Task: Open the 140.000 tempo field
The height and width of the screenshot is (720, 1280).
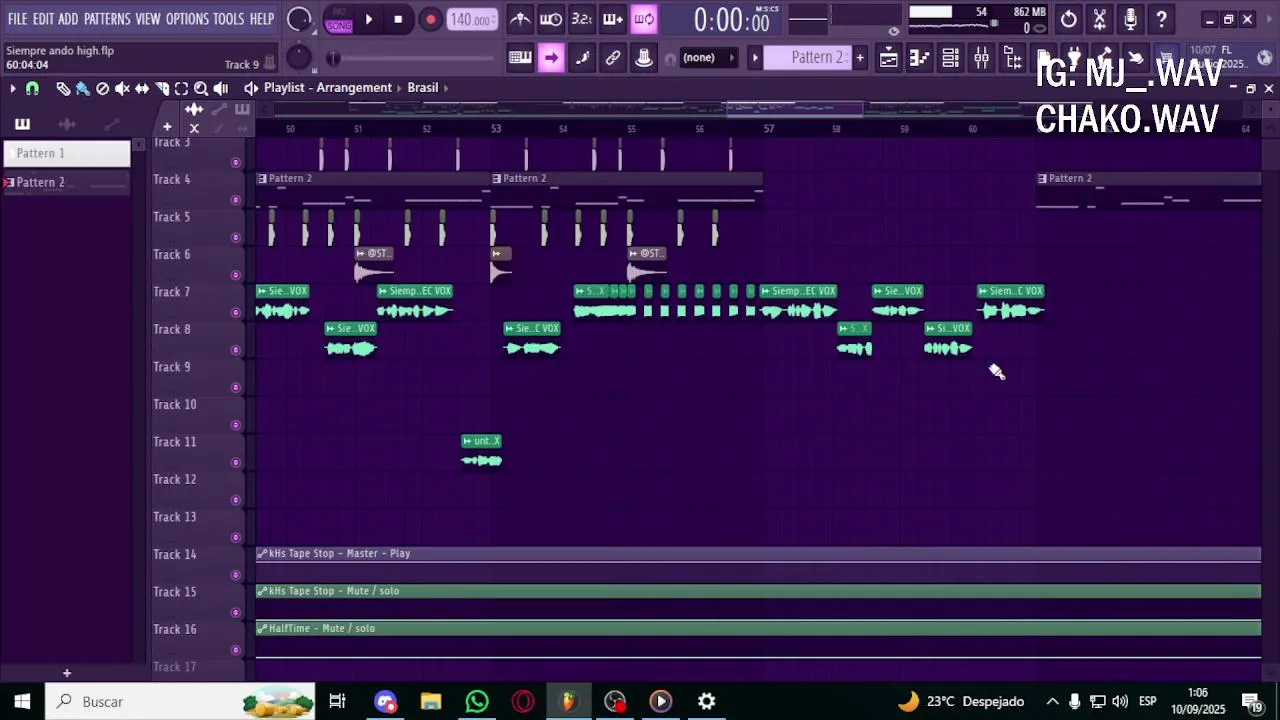Action: tap(470, 20)
